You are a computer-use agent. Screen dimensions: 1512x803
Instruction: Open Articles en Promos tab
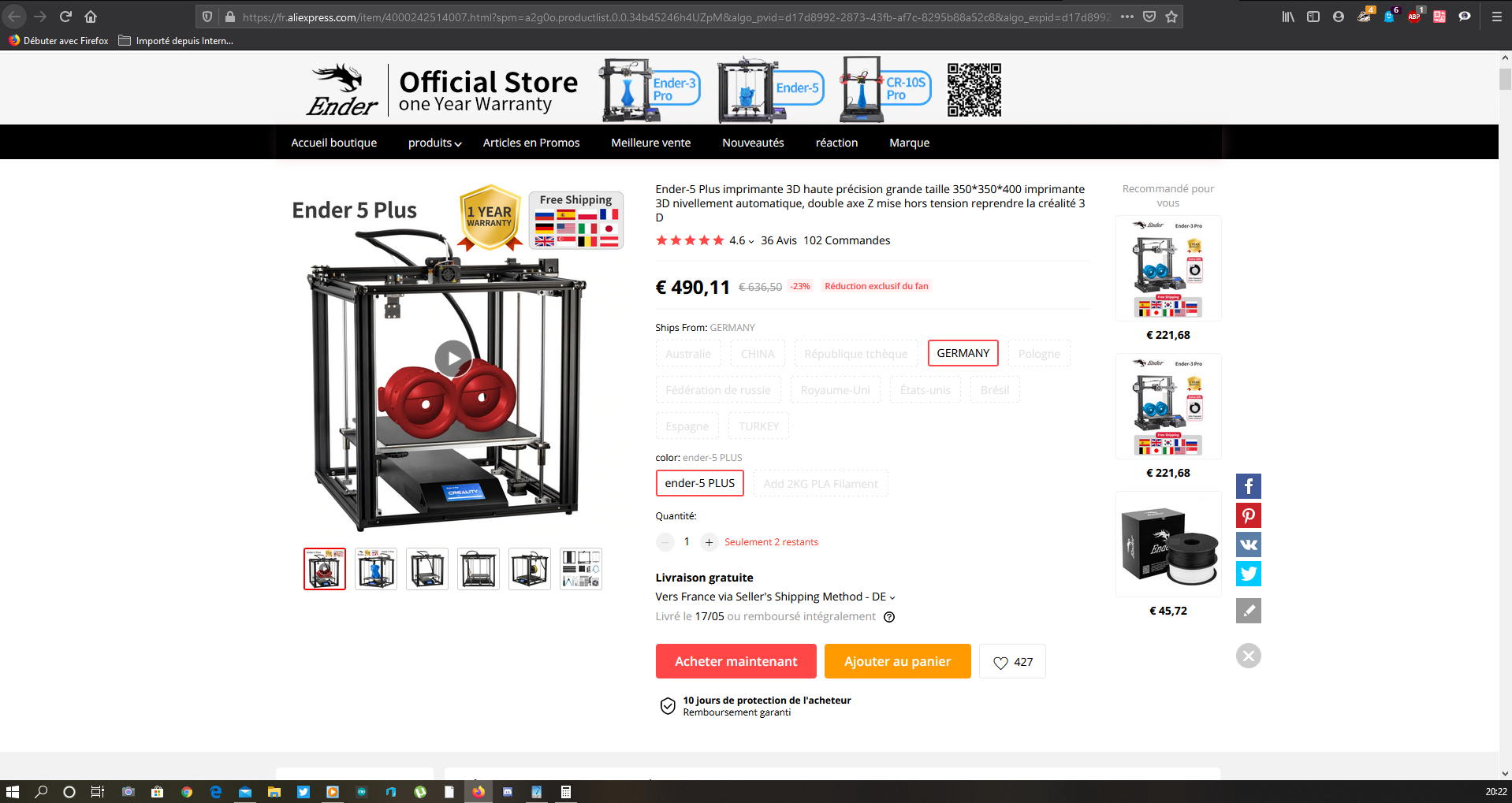[x=531, y=143]
